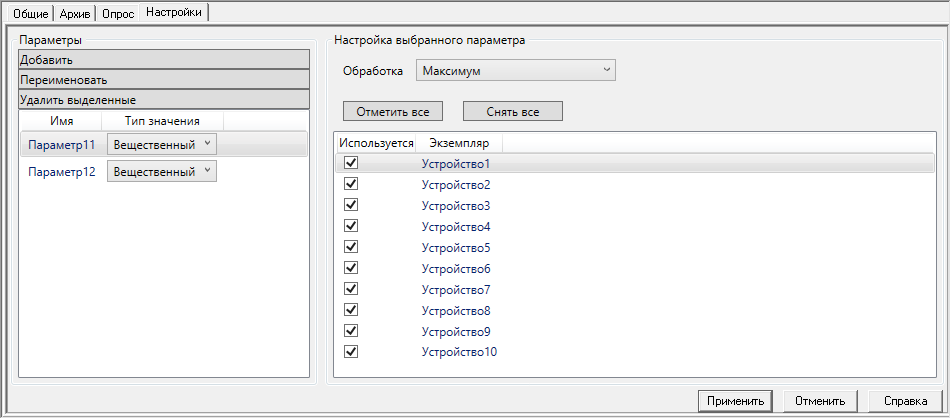Select the Устройство5 instance name
Screen dimensions: 951x419
(456, 248)
